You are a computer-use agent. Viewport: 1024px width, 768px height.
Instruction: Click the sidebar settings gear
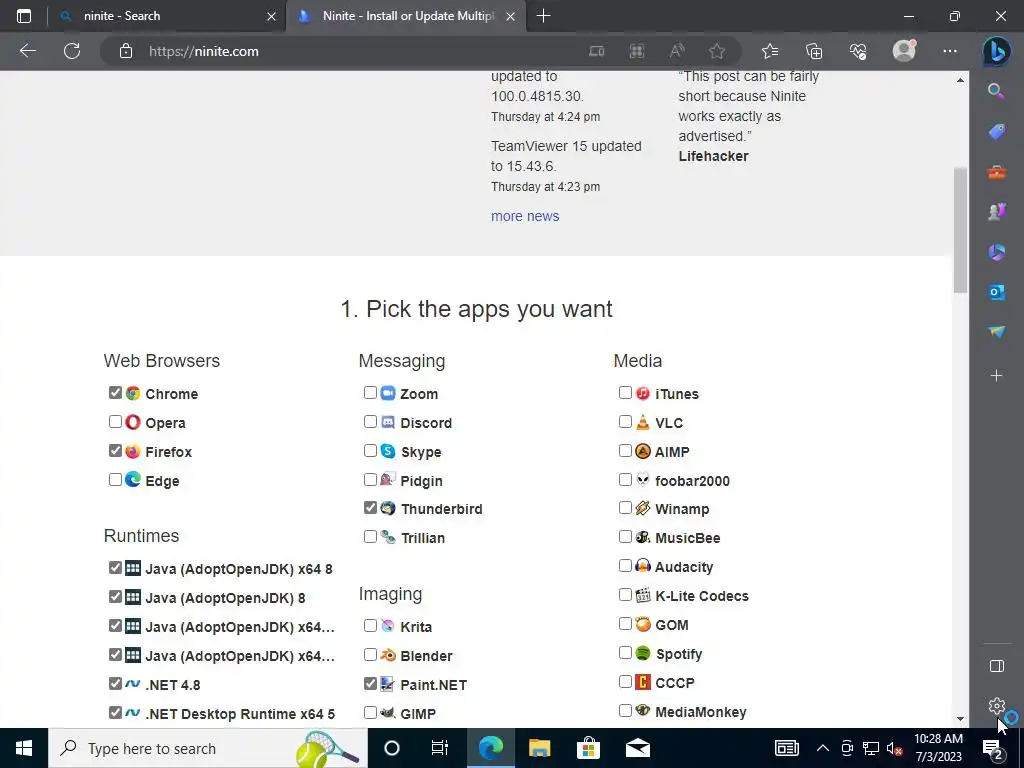[997, 705]
